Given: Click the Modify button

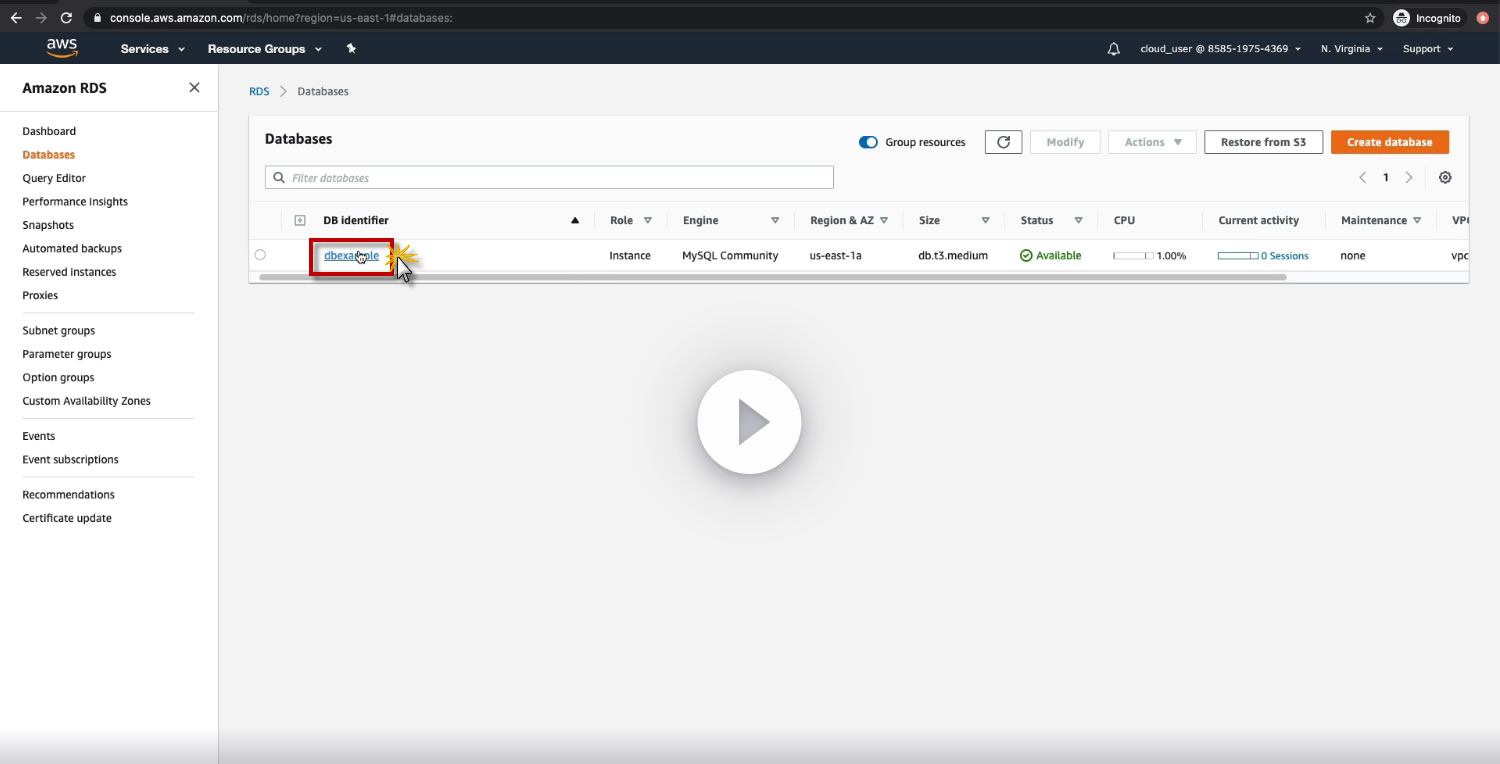Looking at the screenshot, I should click(1065, 142).
